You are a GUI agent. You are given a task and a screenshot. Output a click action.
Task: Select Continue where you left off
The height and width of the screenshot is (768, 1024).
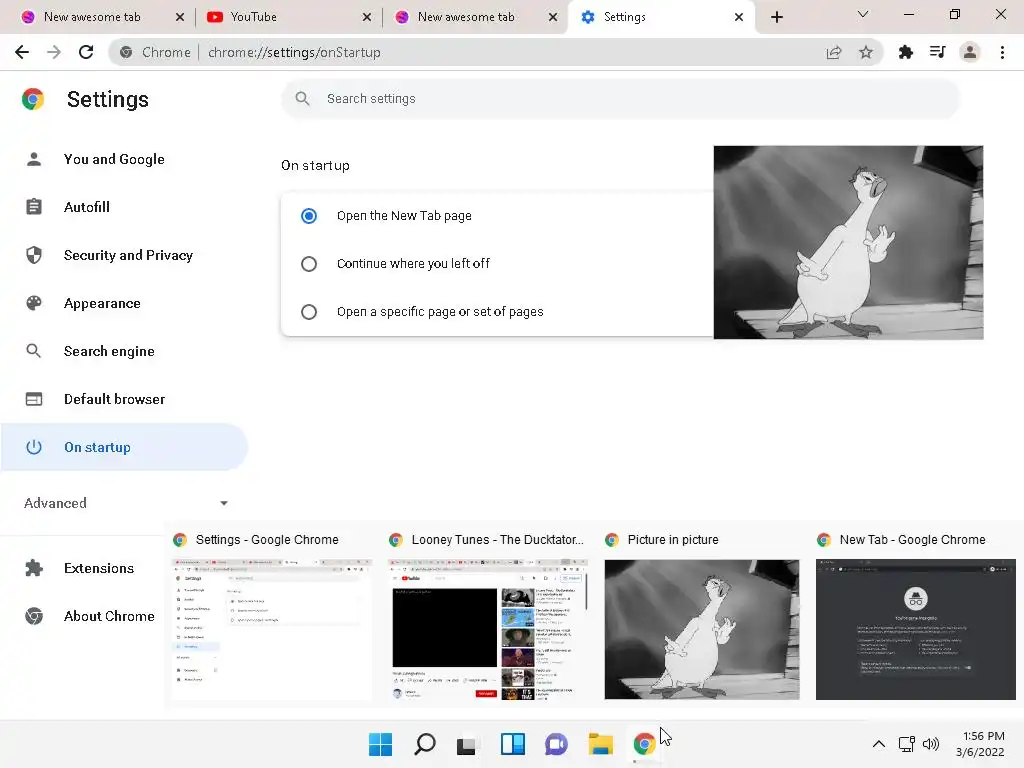309,264
